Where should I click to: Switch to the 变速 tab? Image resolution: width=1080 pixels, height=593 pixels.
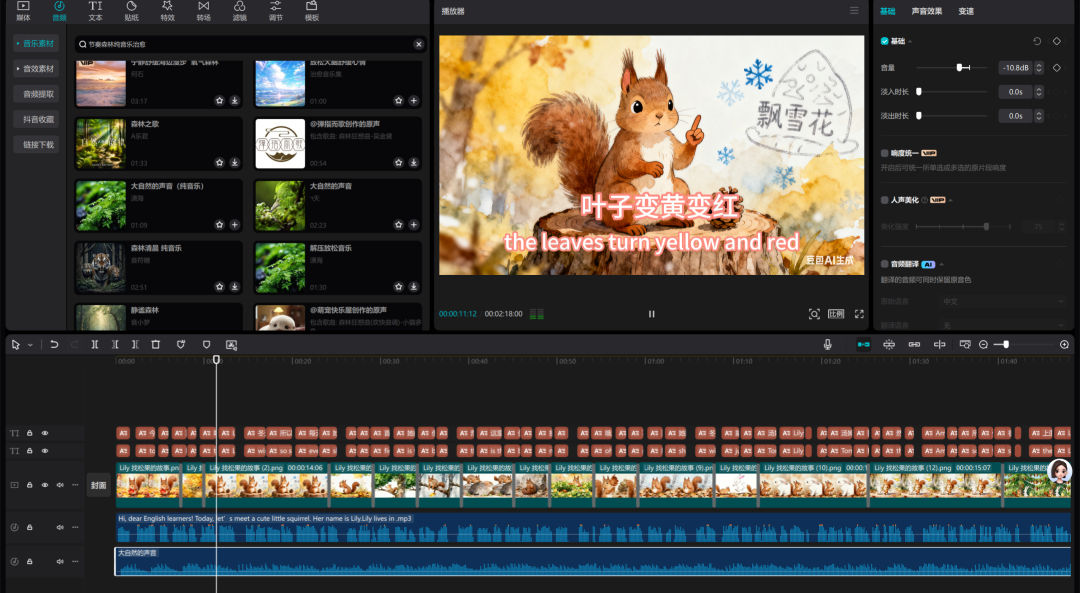pos(966,11)
